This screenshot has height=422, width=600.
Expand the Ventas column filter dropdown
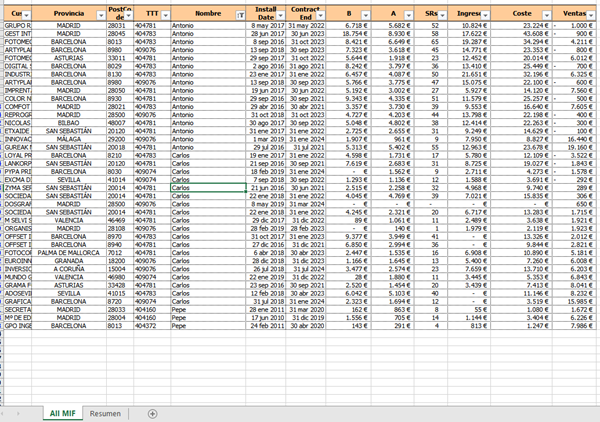point(593,16)
